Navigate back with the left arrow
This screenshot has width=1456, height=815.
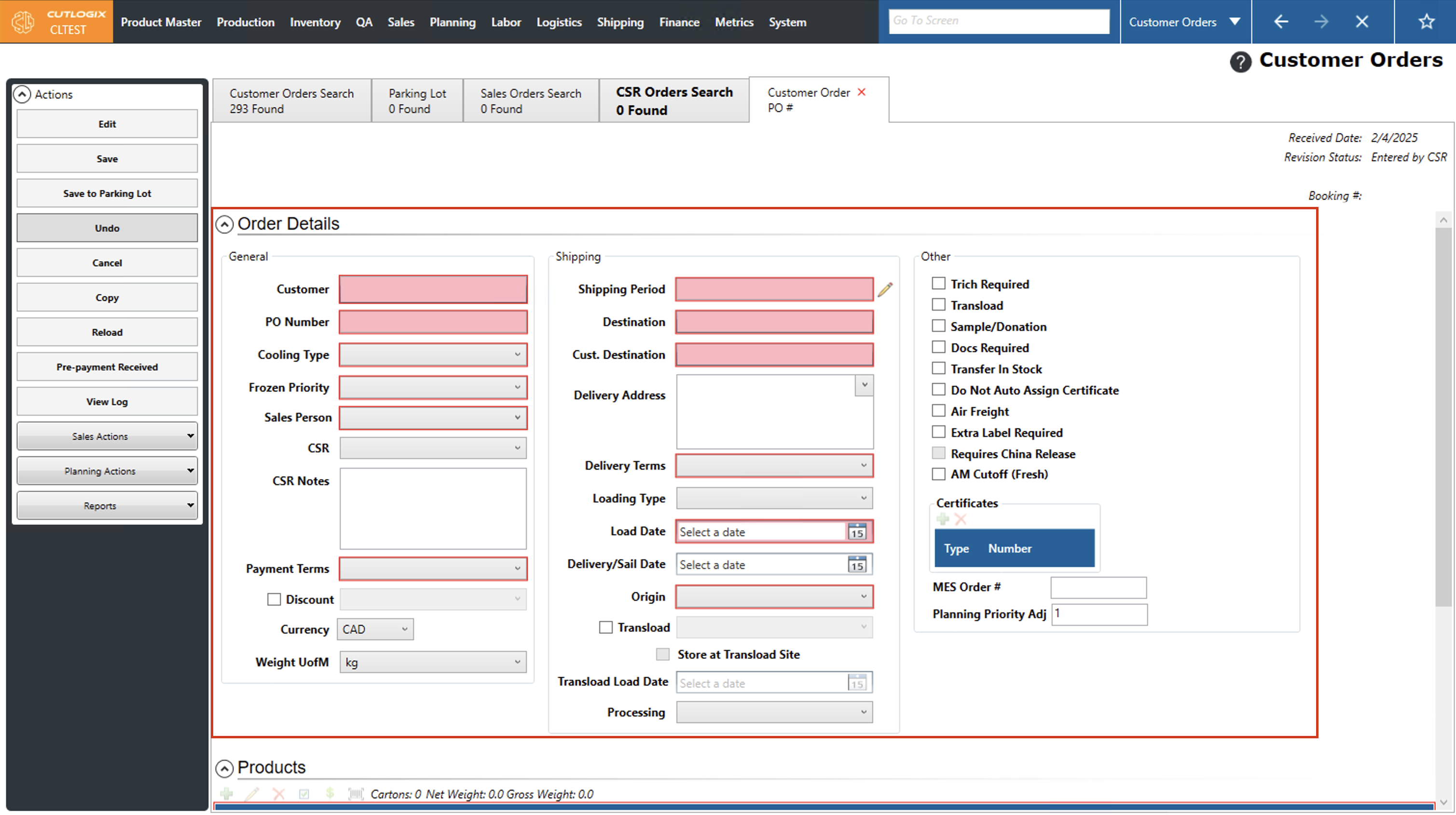point(1281,22)
